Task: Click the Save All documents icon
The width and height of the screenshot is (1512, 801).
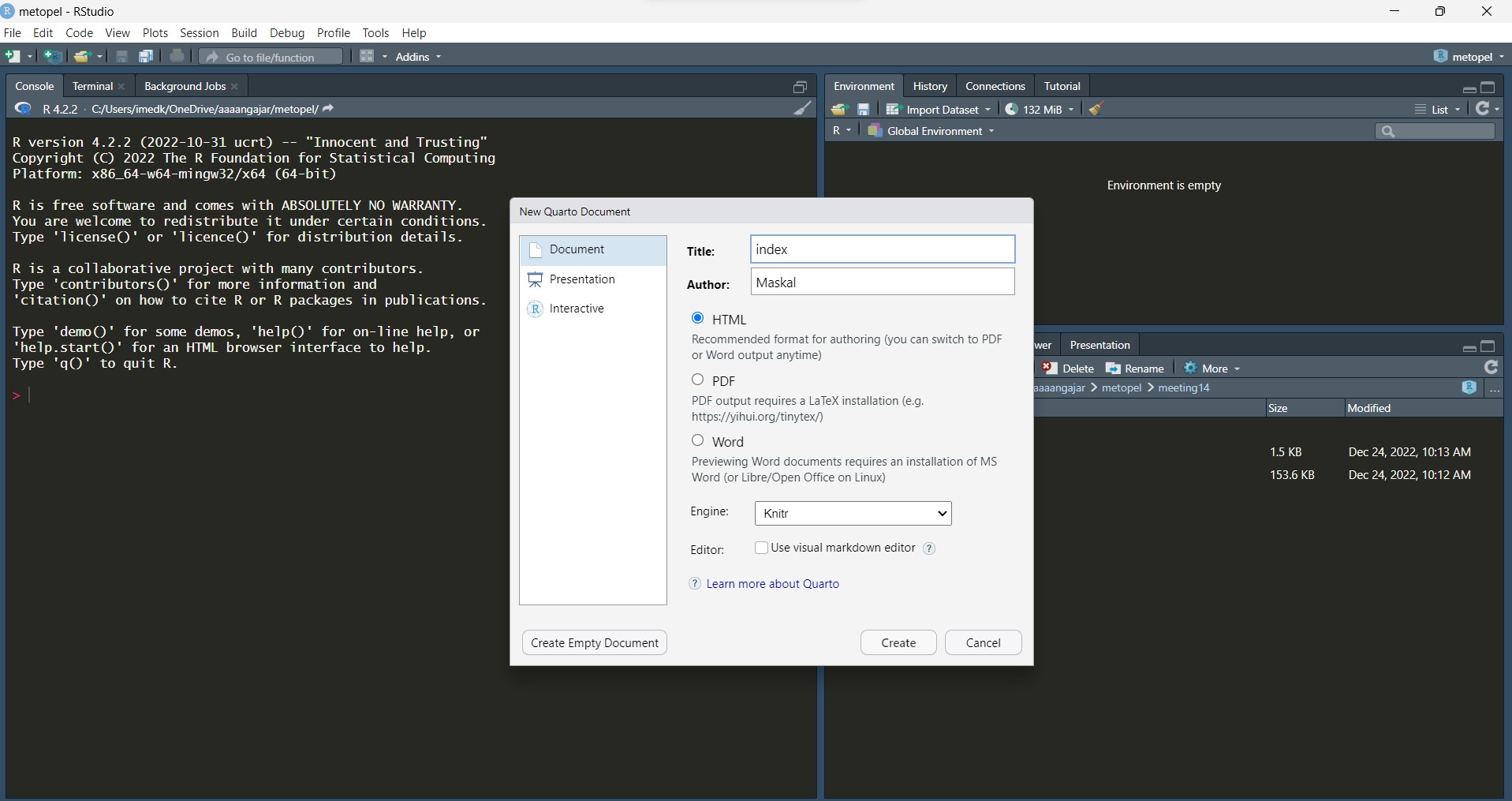Action: (x=146, y=57)
